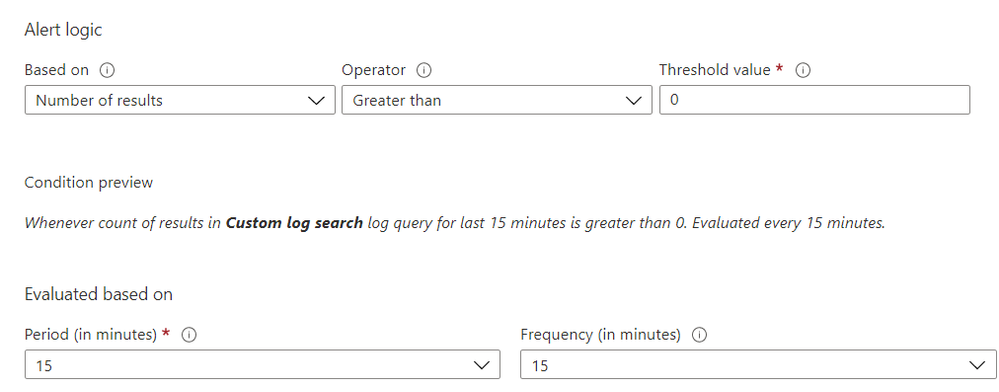Expand the Period dropdown using its chevron
Image resolution: width=999 pixels, height=392 pixels.
point(481,365)
